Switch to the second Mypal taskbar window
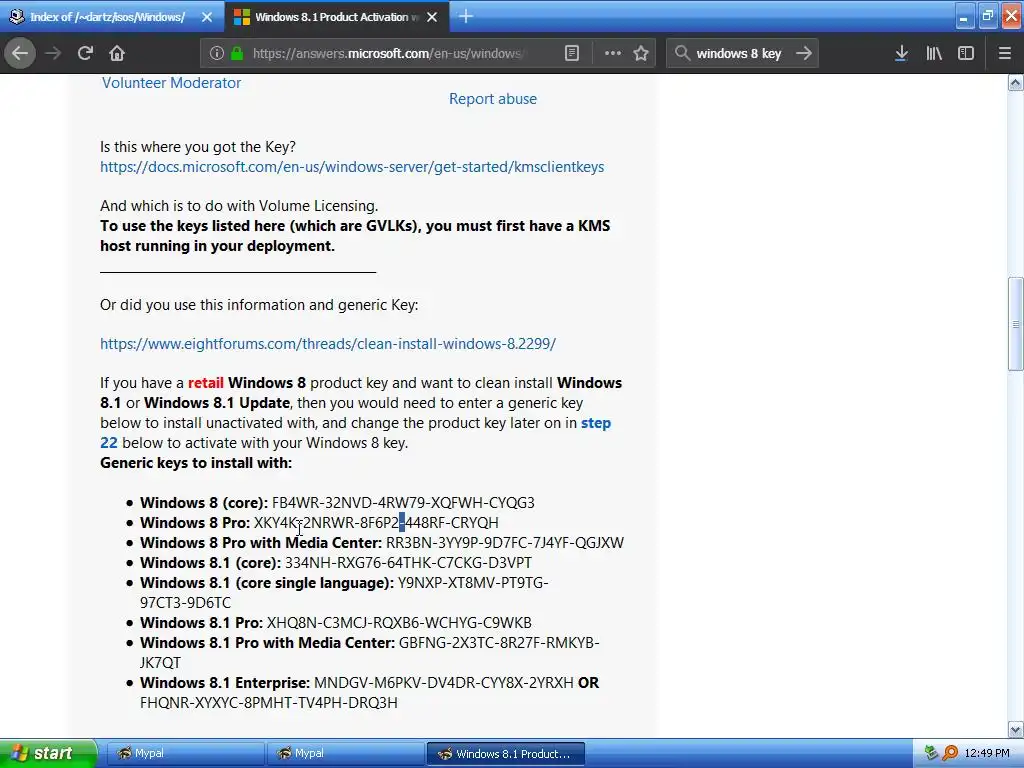 (345, 754)
